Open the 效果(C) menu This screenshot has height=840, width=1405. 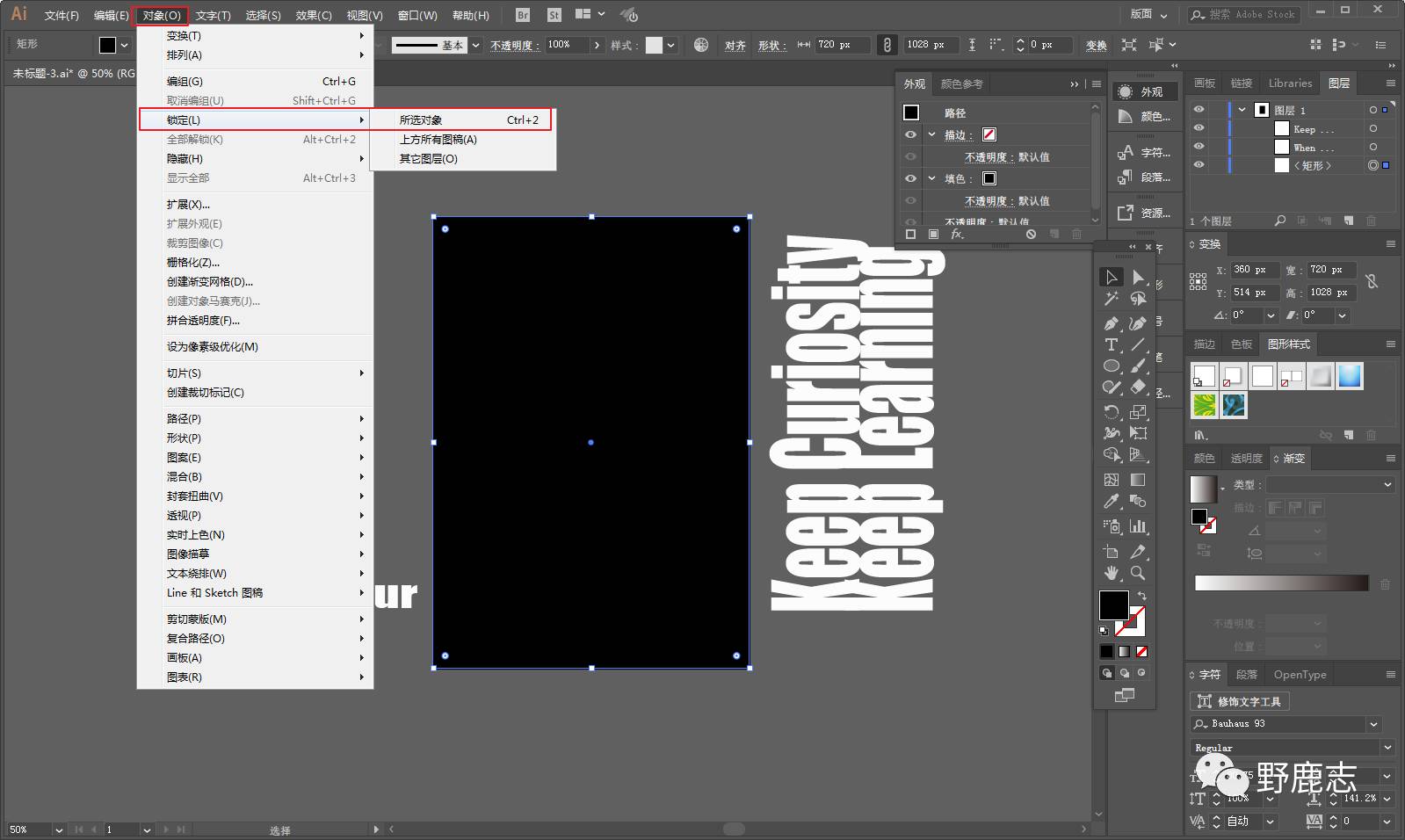click(x=314, y=15)
